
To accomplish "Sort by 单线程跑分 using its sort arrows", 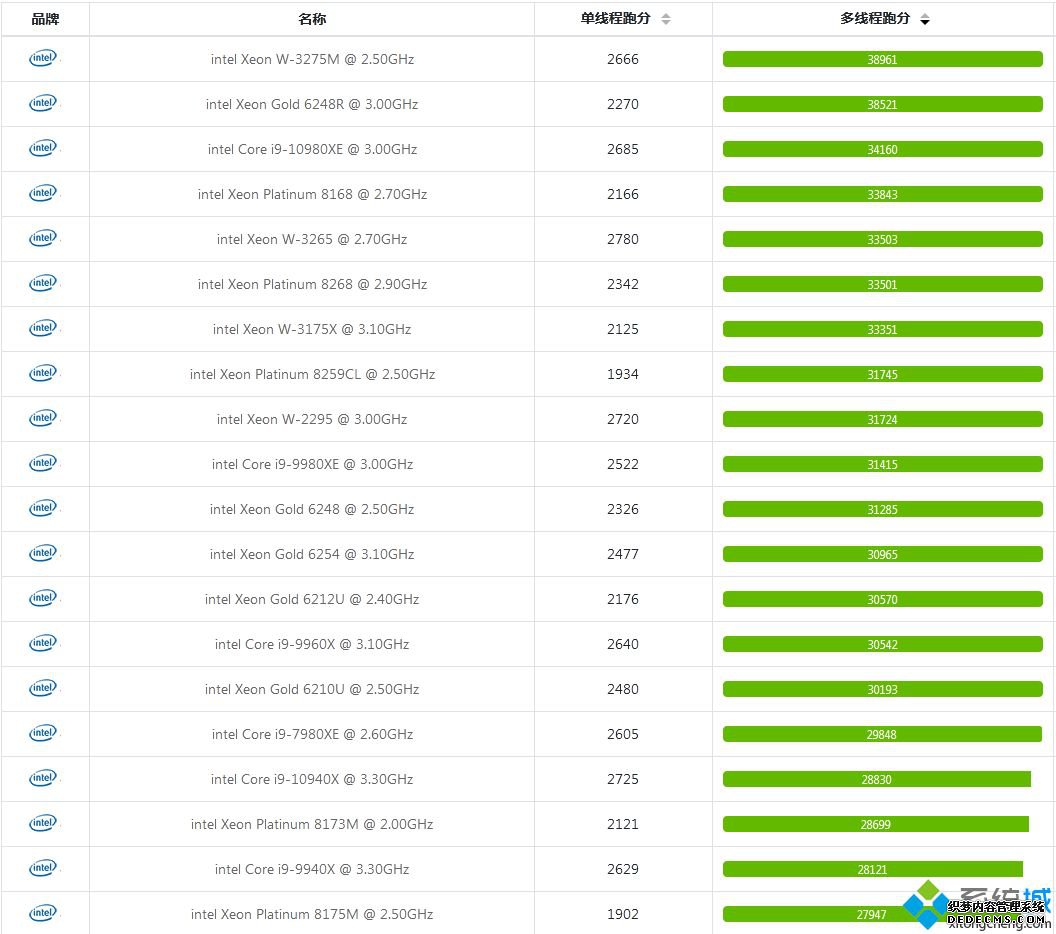I will [666, 19].
